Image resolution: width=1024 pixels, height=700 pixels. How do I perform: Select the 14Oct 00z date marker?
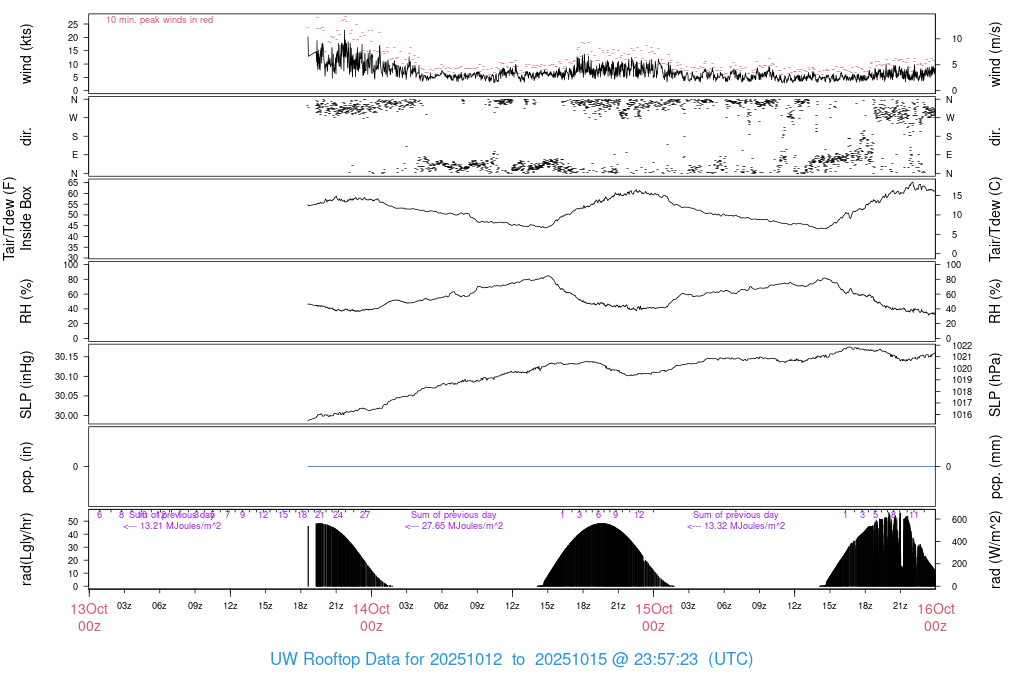tap(371, 618)
